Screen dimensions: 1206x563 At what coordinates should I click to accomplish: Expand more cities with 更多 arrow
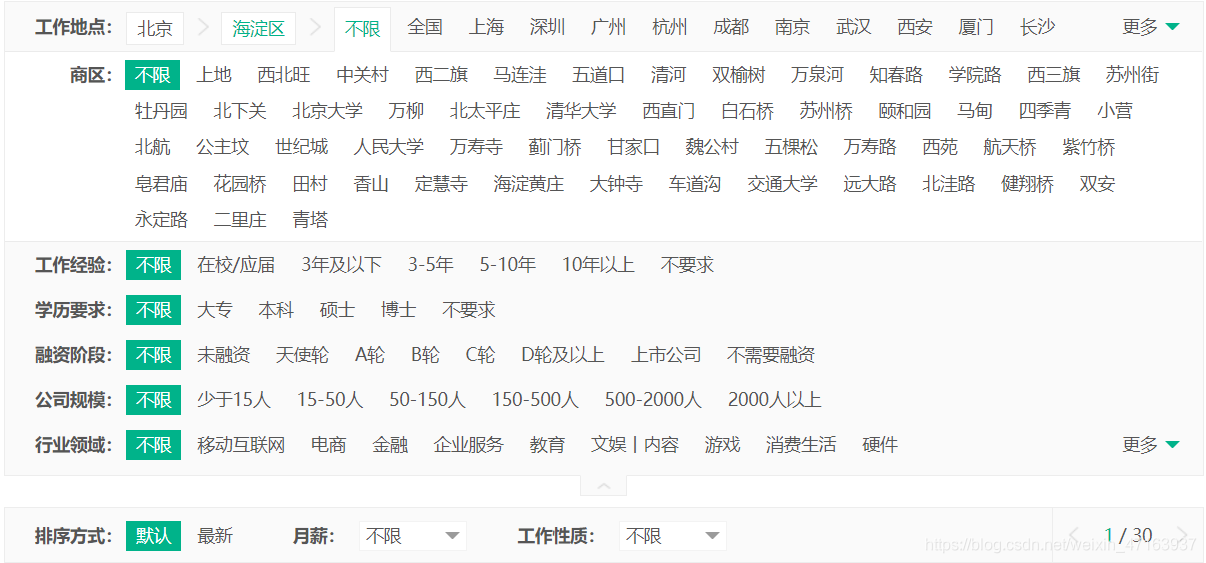[x=1151, y=27]
